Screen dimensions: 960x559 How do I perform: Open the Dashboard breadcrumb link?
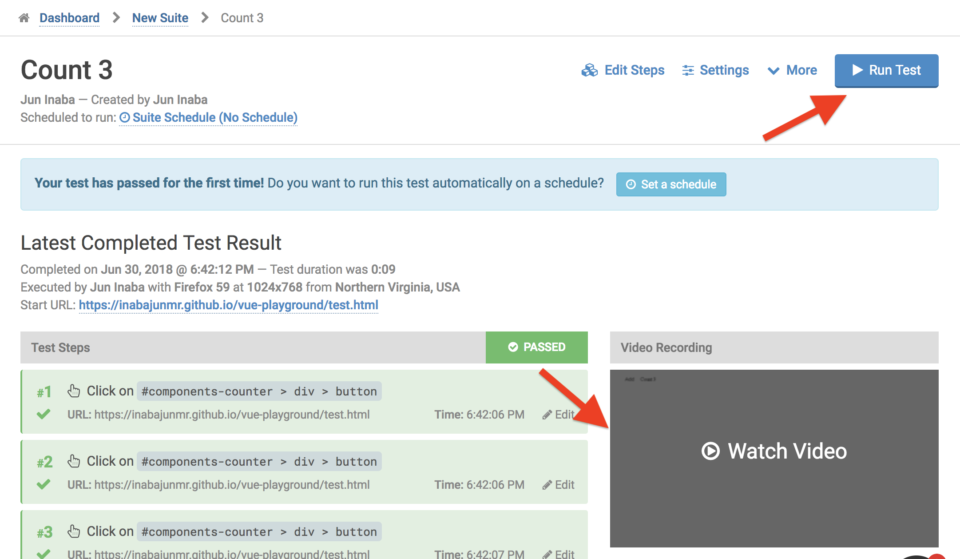(x=69, y=18)
